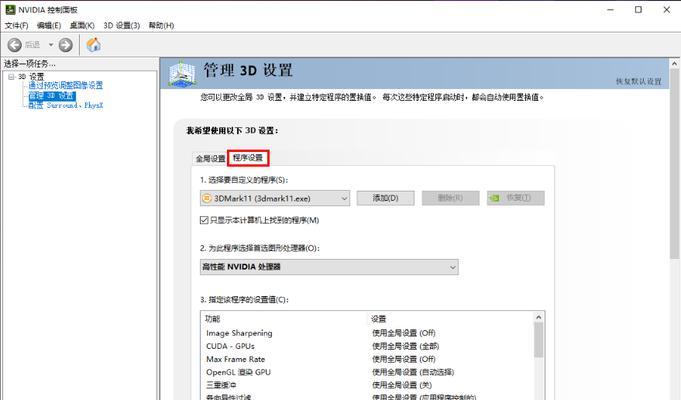
Task: Open the 桌面(K) menu
Action: coord(82,26)
